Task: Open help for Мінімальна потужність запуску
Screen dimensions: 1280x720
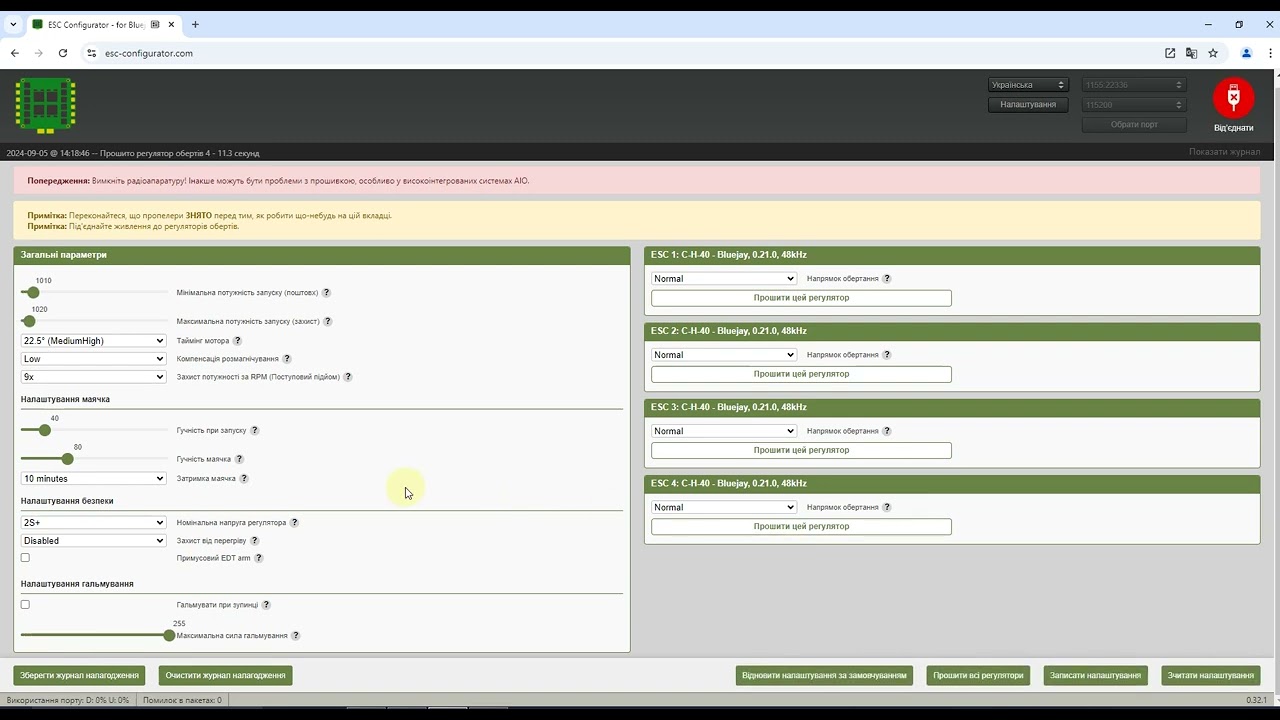Action: (326, 293)
